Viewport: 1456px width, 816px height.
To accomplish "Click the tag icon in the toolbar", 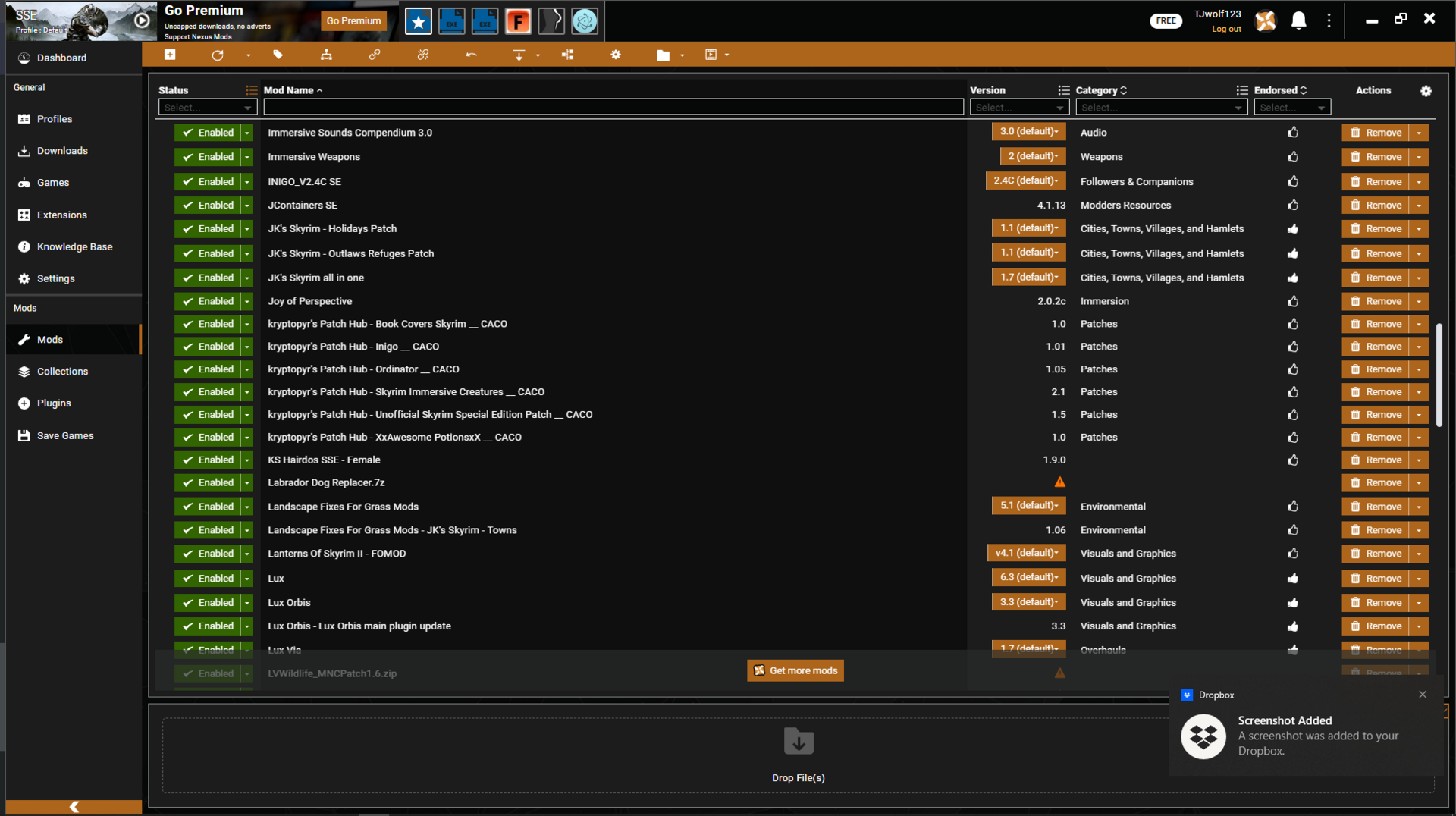I will click(278, 55).
